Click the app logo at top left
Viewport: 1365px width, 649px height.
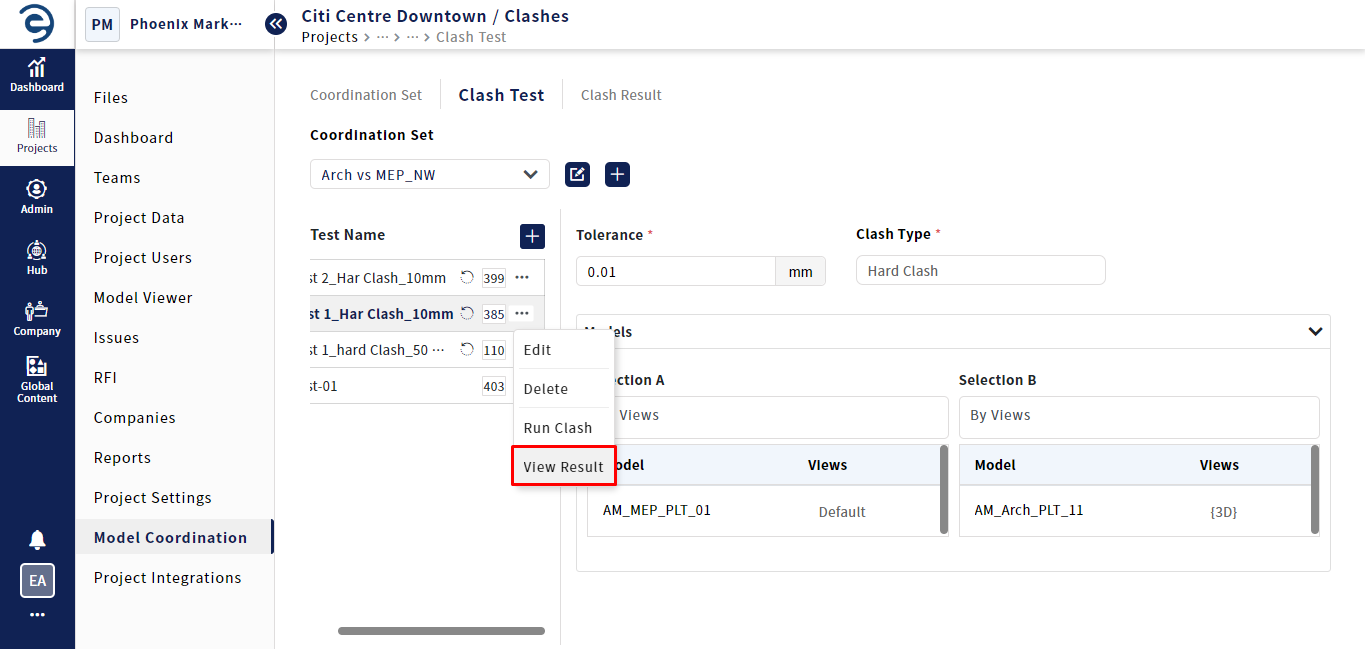[x=37, y=24]
